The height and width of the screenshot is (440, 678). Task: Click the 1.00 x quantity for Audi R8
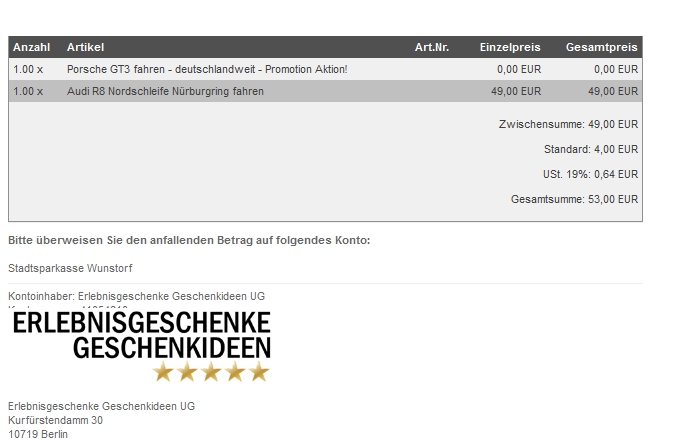(x=28, y=91)
